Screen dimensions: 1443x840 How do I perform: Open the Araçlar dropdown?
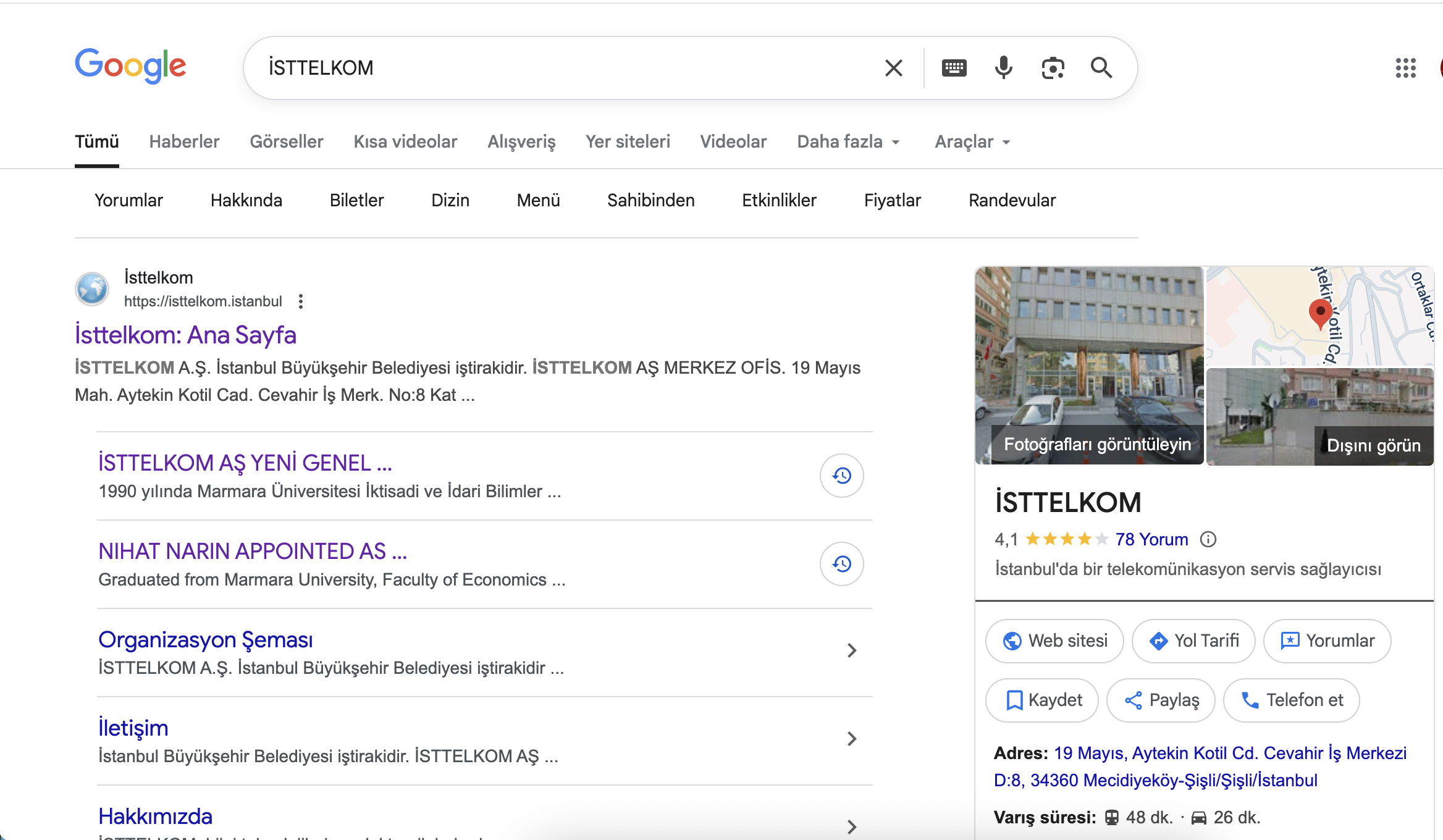click(x=972, y=142)
